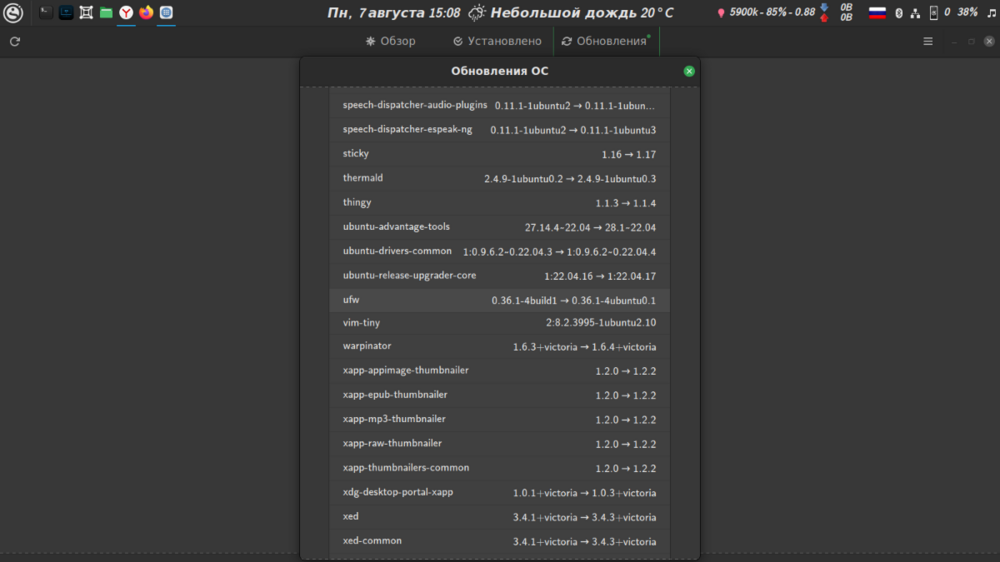Image resolution: width=1000 pixels, height=562 pixels.
Task: Select the vim-tiny package row
Action: point(499,323)
